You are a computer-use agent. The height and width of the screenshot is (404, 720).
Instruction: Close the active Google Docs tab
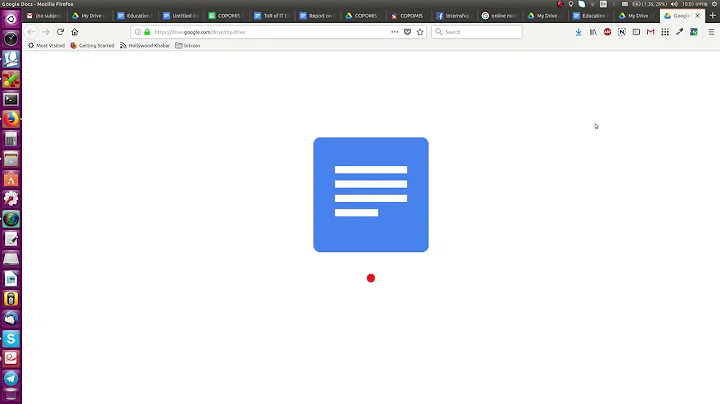pyautogui.click(x=698, y=16)
